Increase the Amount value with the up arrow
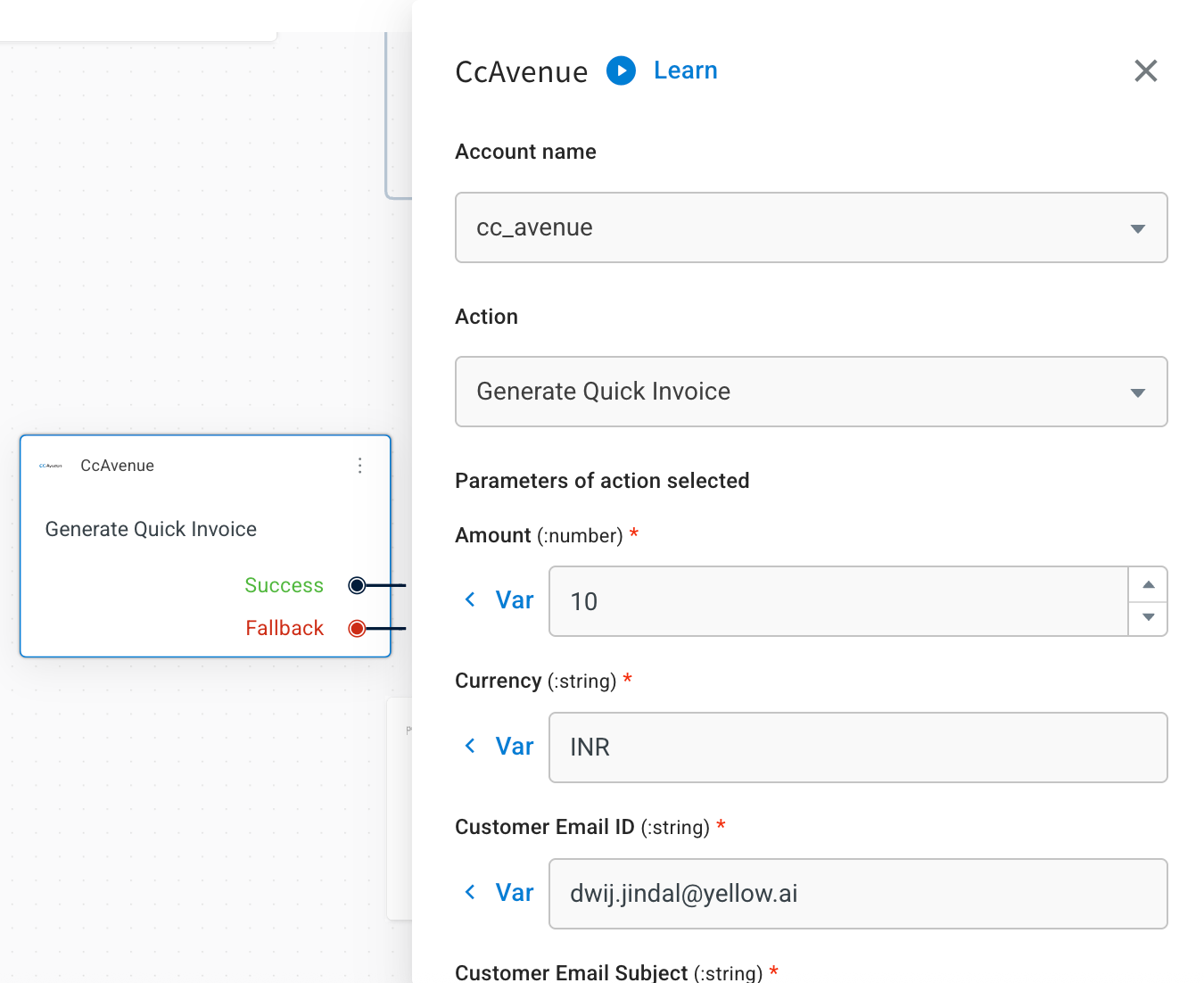Image resolution: width=1204 pixels, height=983 pixels. (x=1149, y=584)
